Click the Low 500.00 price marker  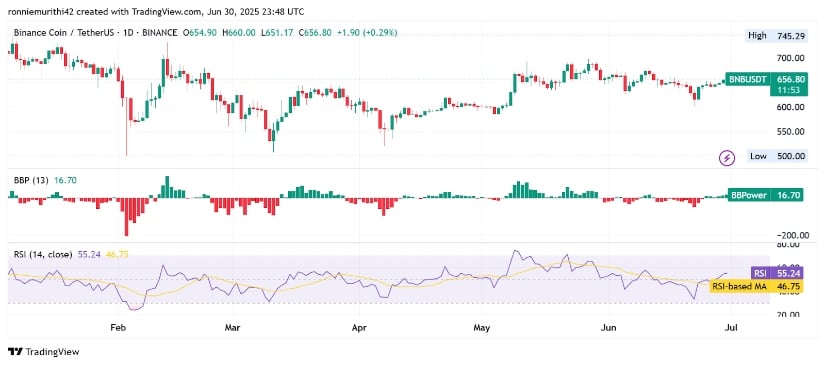tap(777, 156)
